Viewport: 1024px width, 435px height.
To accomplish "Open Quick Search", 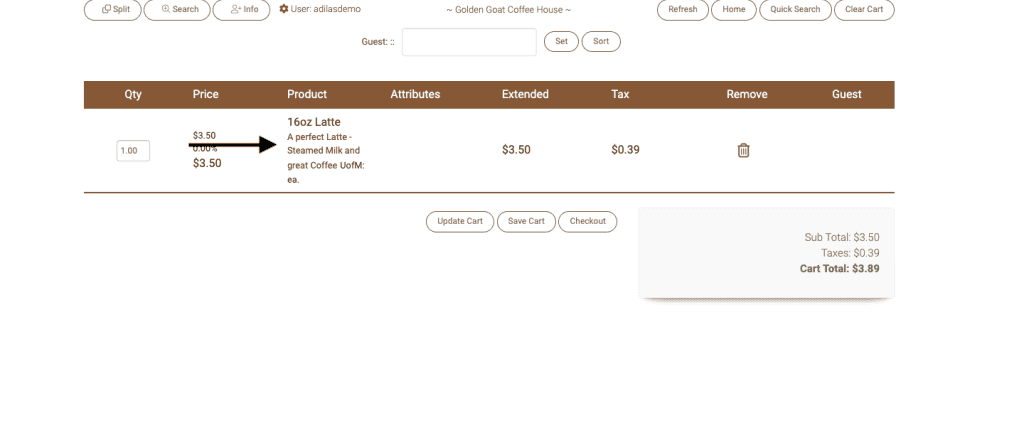I will (x=795, y=10).
